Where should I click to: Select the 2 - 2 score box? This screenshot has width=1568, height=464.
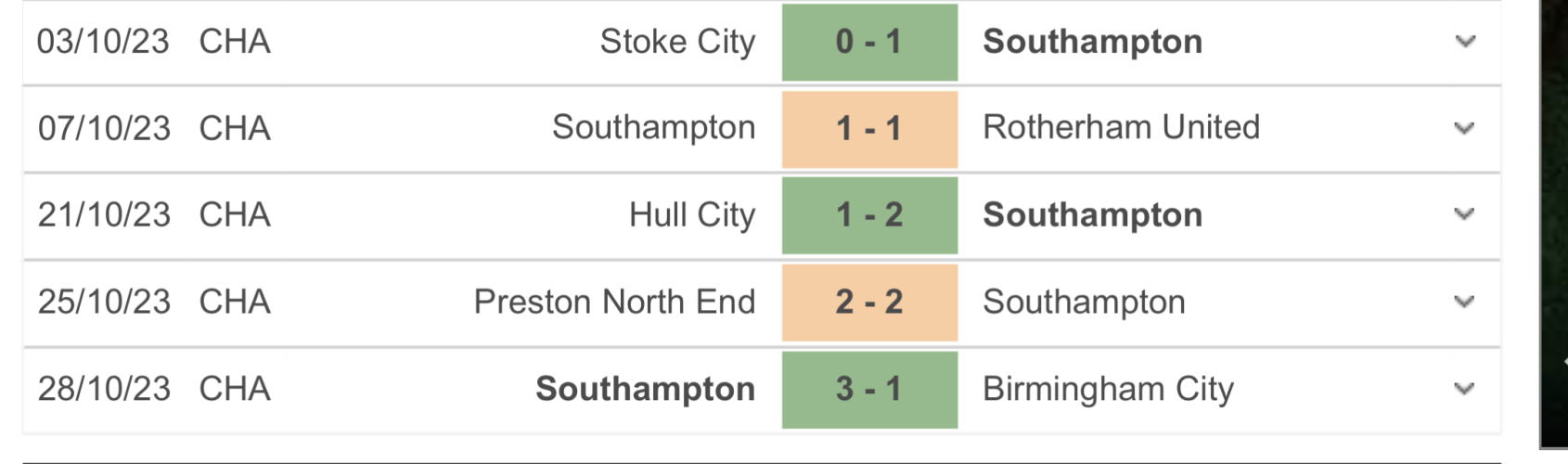tap(869, 302)
